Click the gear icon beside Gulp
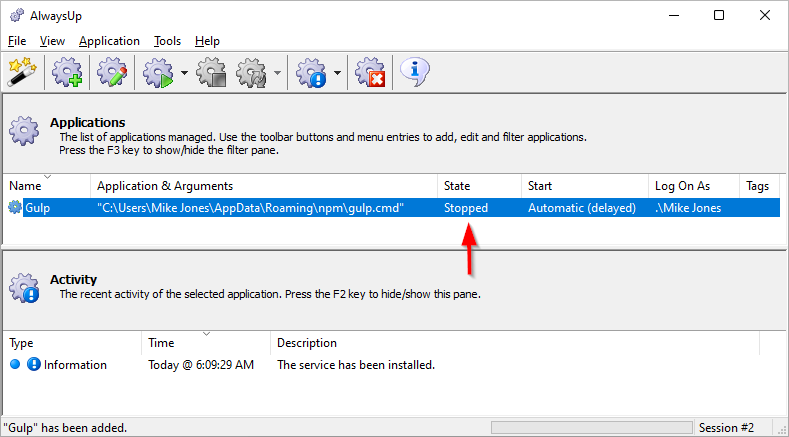Viewport: 789px width, 437px height. coord(15,207)
